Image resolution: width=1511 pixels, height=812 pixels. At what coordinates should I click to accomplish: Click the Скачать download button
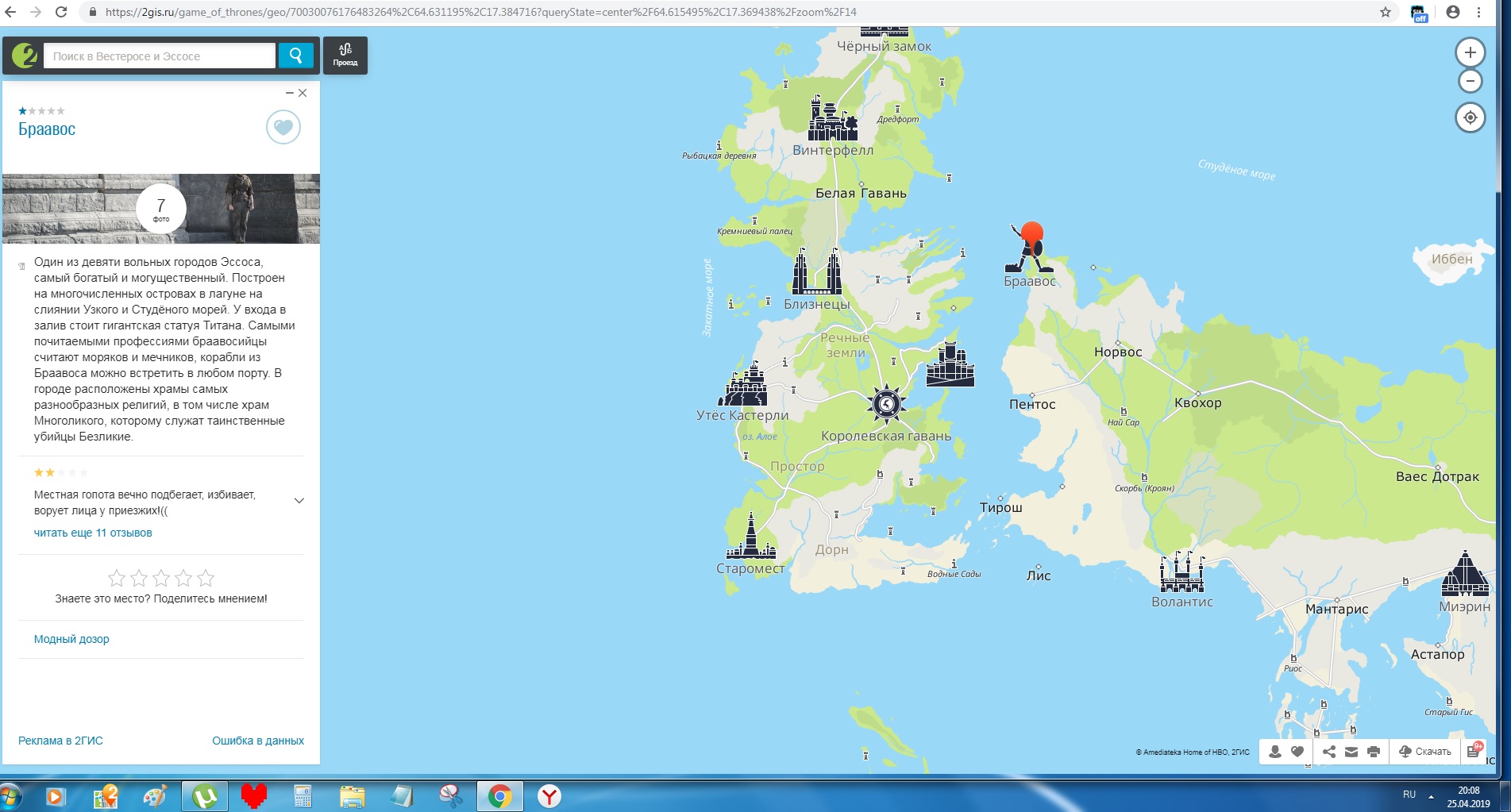(1425, 752)
